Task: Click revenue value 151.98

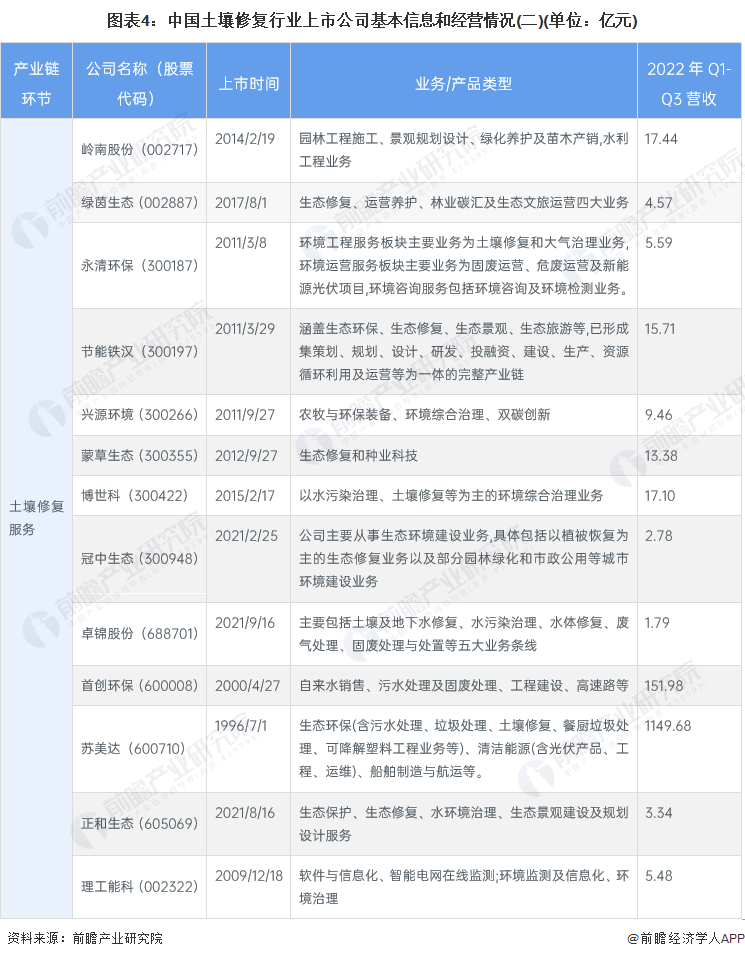Action: click(664, 686)
